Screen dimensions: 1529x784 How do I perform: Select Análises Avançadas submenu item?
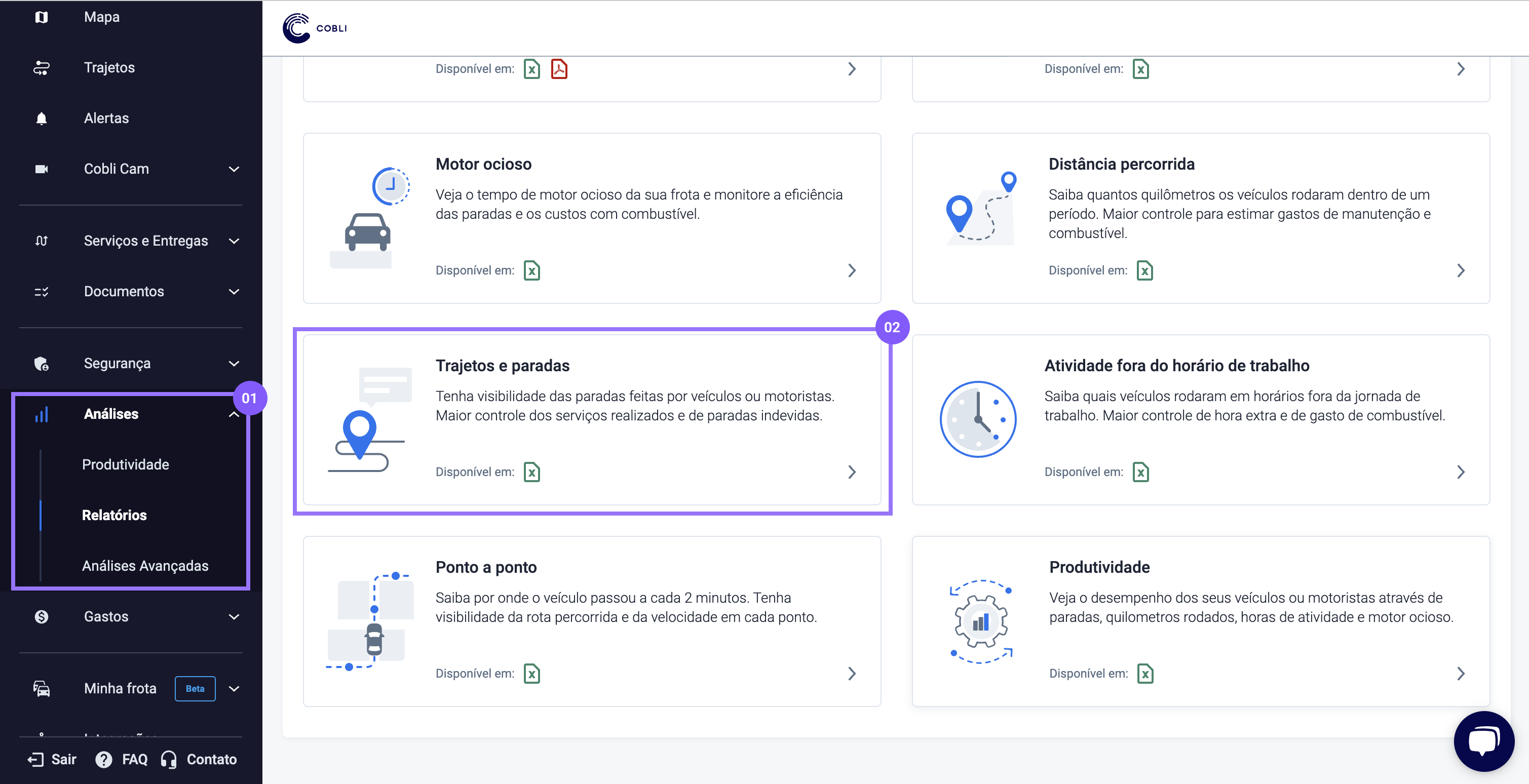(145, 566)
